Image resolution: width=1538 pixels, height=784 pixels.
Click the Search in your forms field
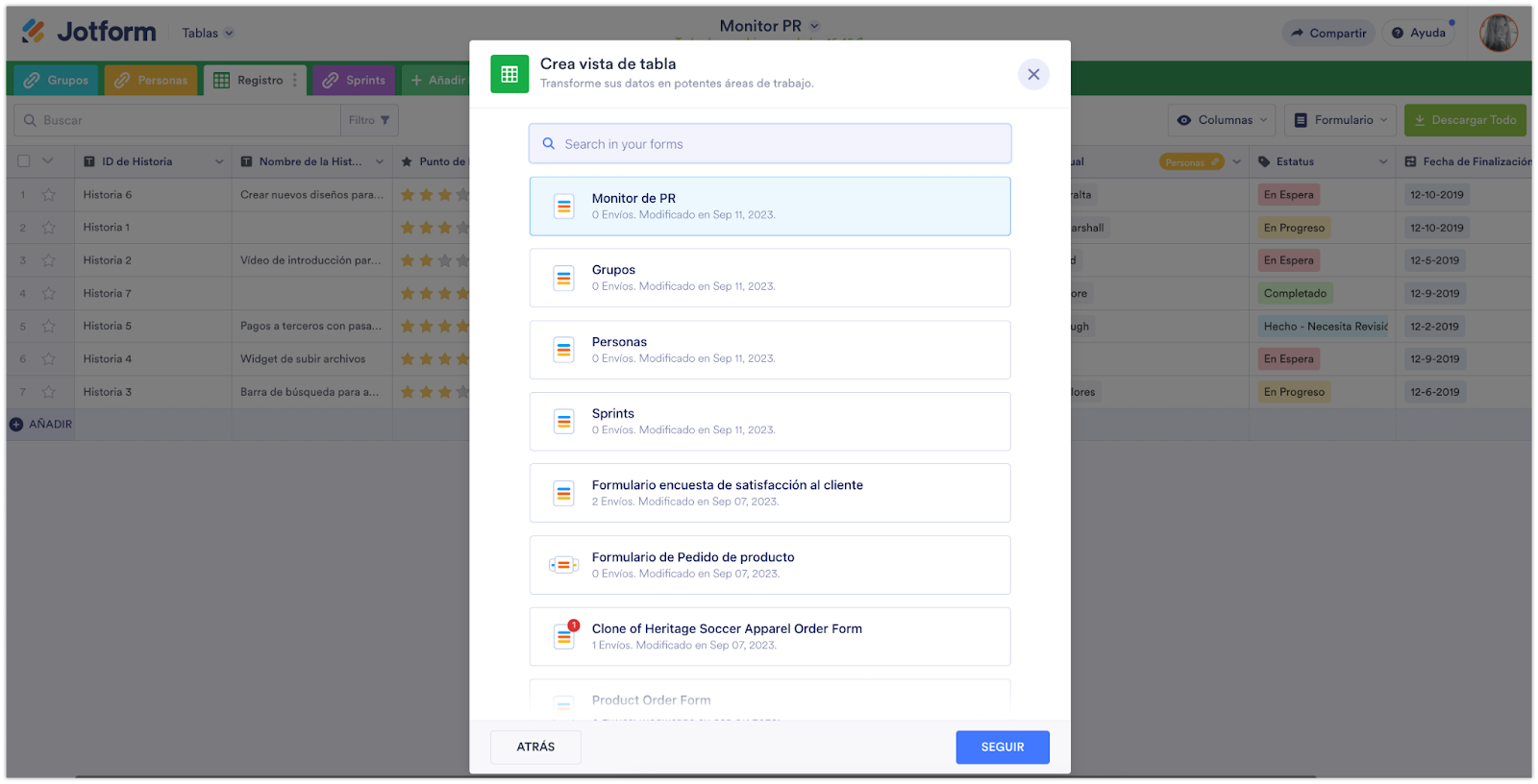point(769,144)
